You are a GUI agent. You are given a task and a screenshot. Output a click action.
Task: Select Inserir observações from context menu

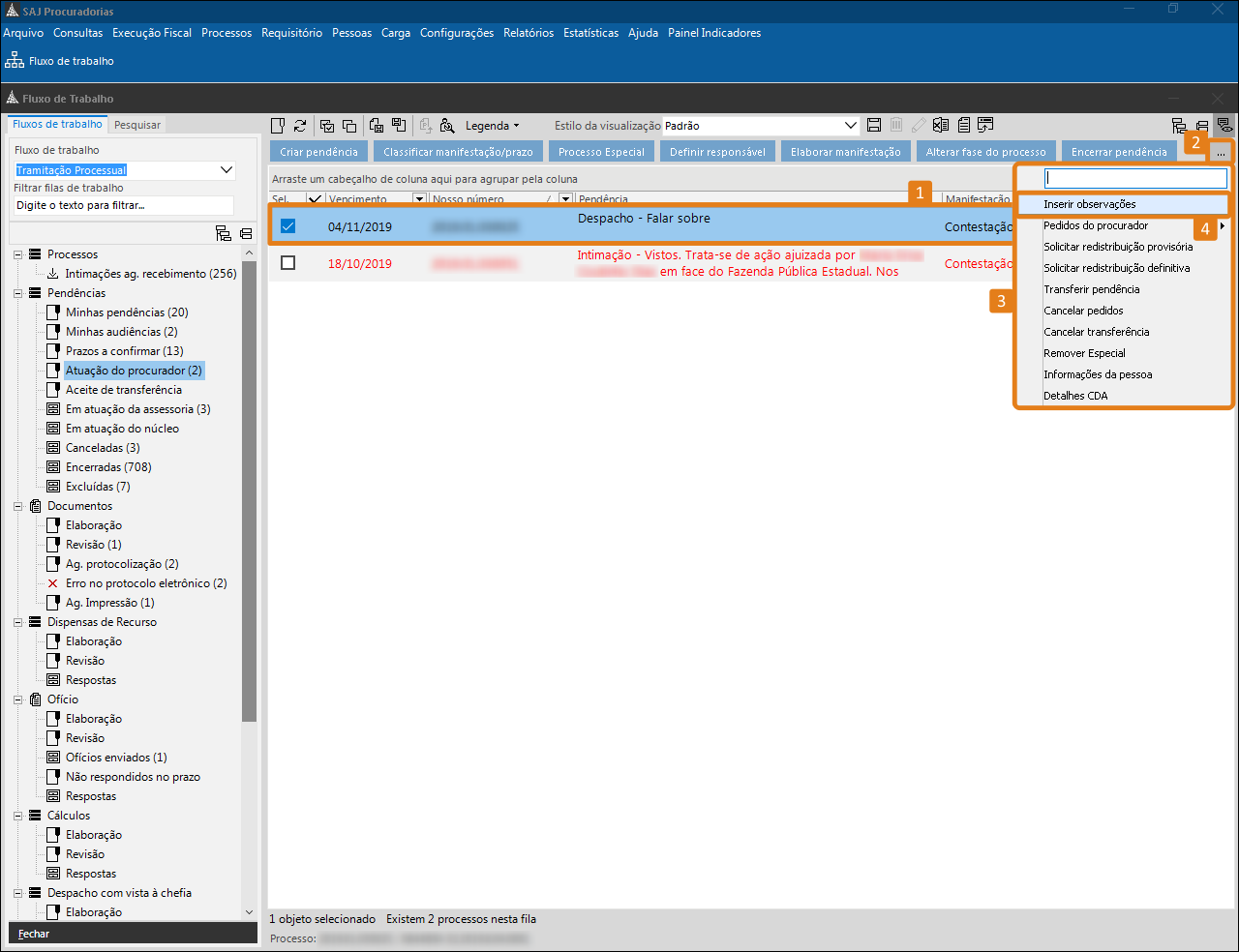coord(1123,204)
